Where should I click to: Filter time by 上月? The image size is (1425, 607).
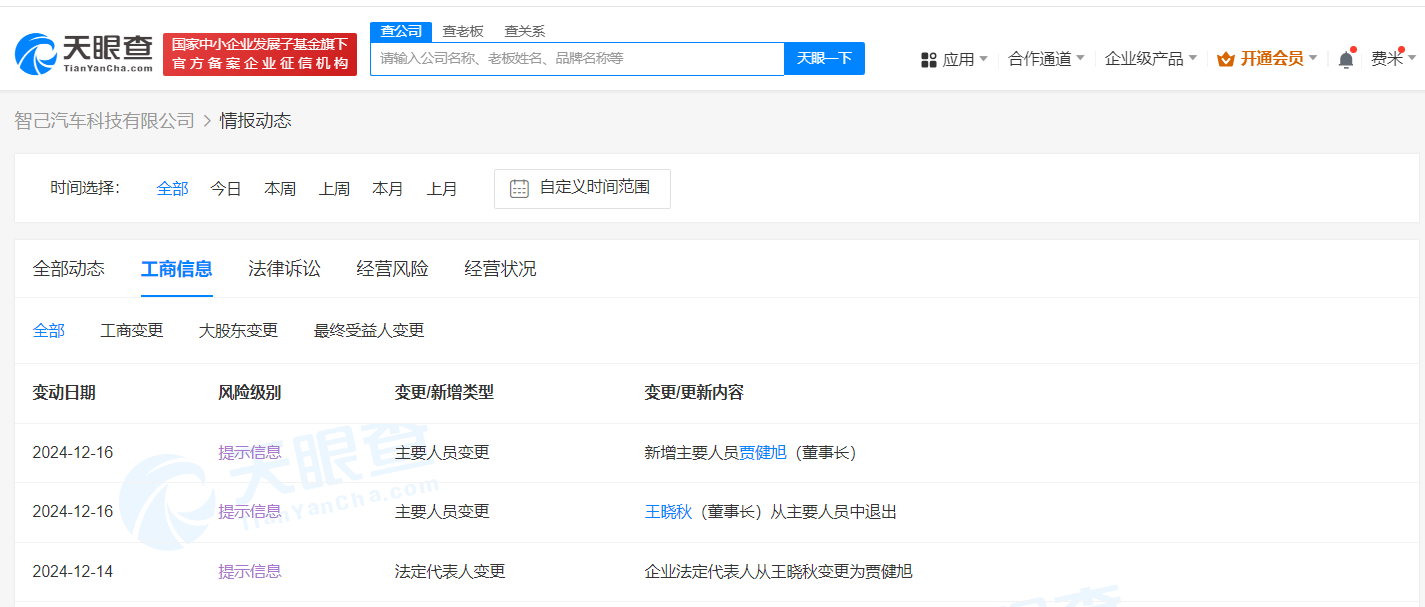[442, 188]
